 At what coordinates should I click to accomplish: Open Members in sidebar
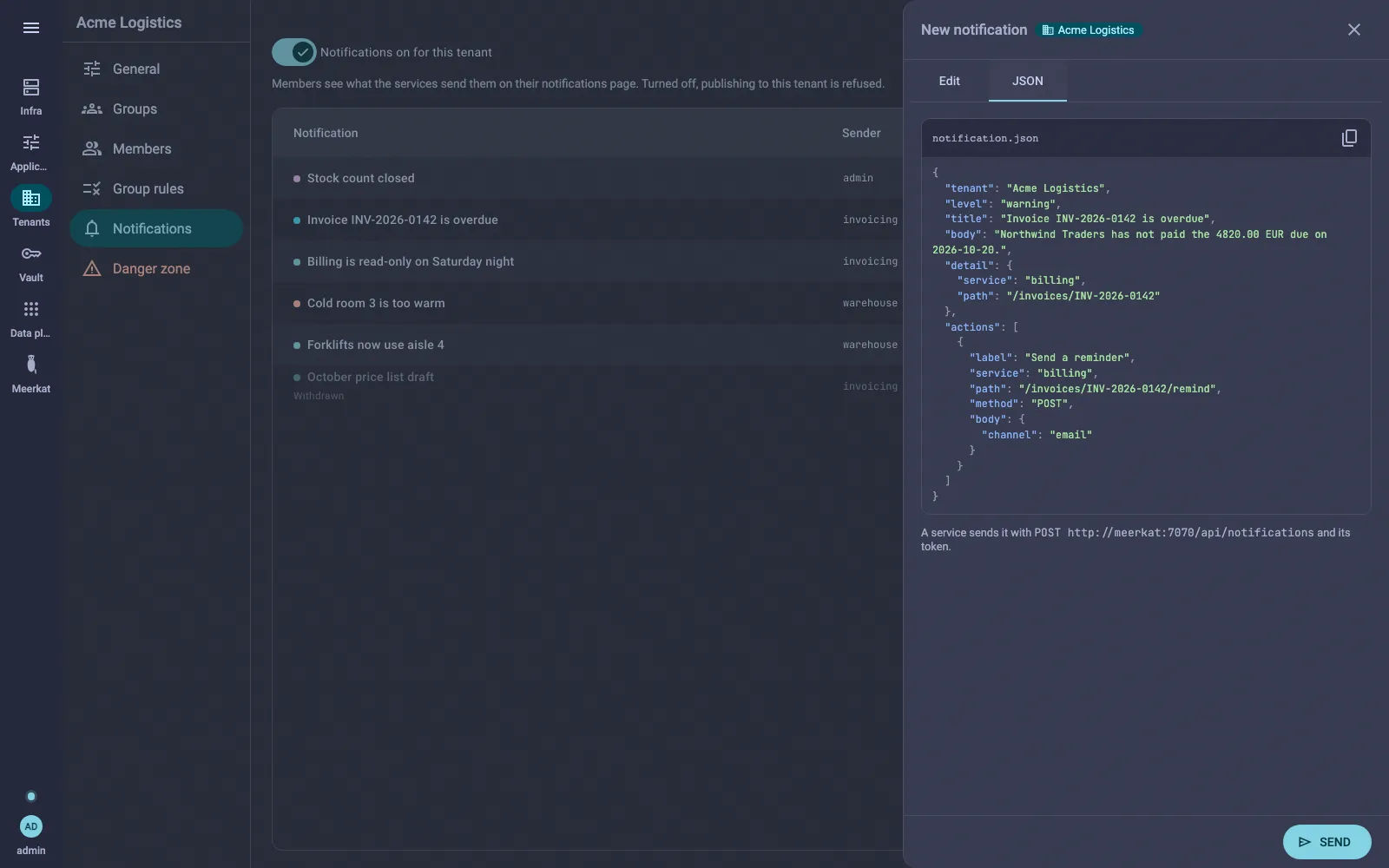point(156,148)
